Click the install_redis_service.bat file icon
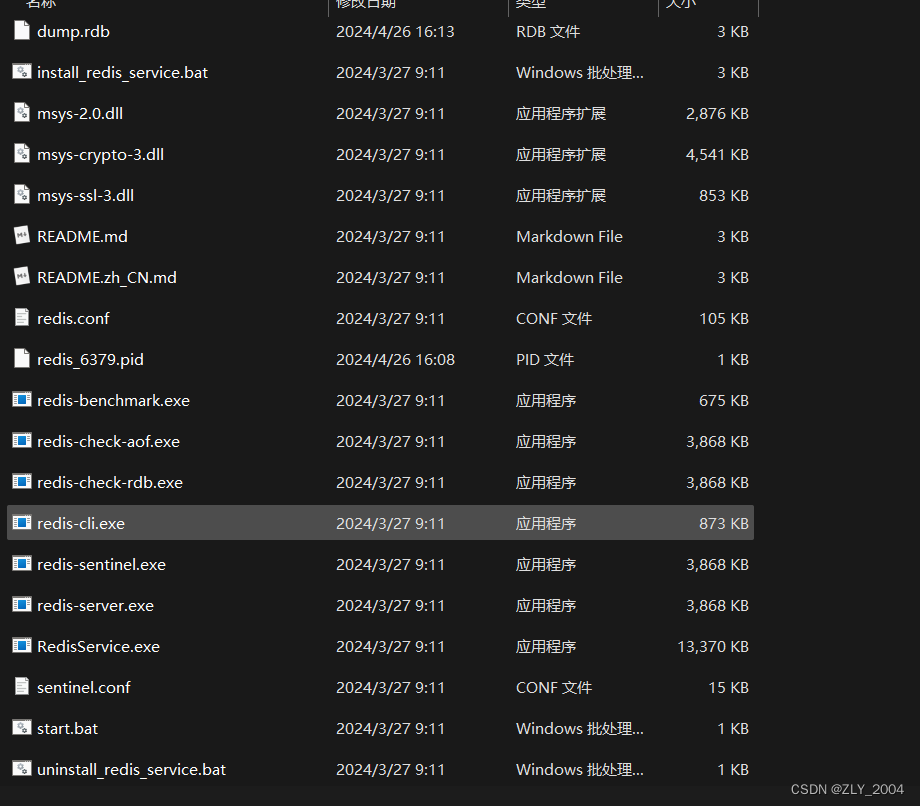Image resolution: width=920 pixels, height=806 pixels. tap(22, 72)
